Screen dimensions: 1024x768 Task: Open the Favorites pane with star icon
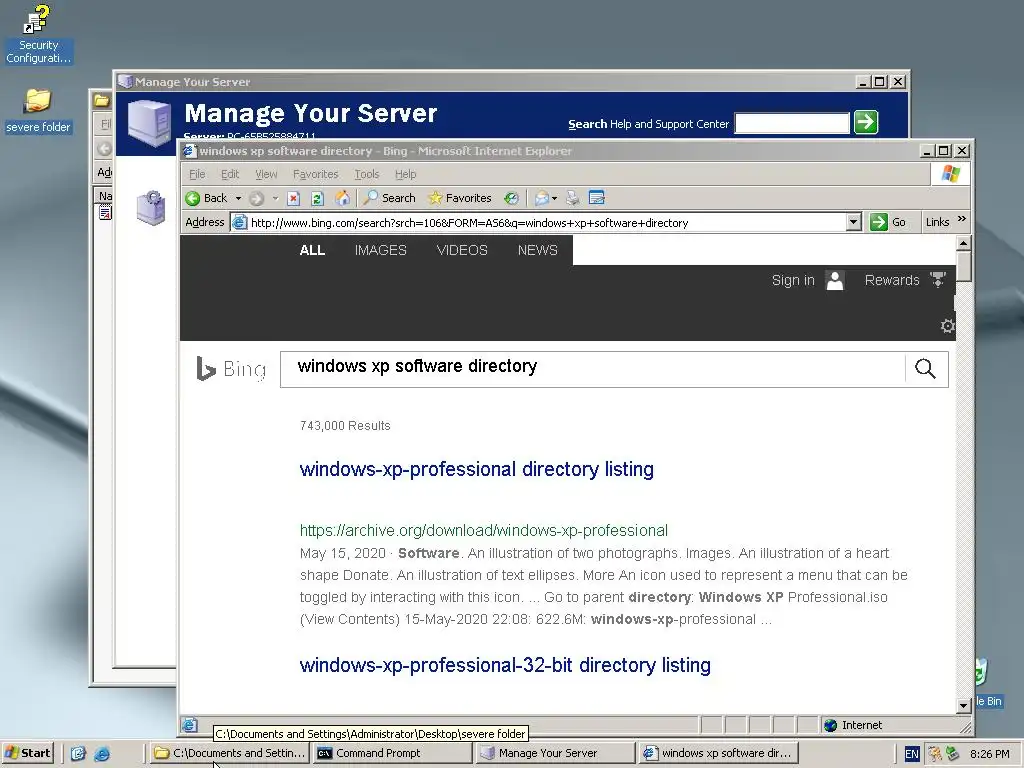pyautogui.click(x=460, y=198)
